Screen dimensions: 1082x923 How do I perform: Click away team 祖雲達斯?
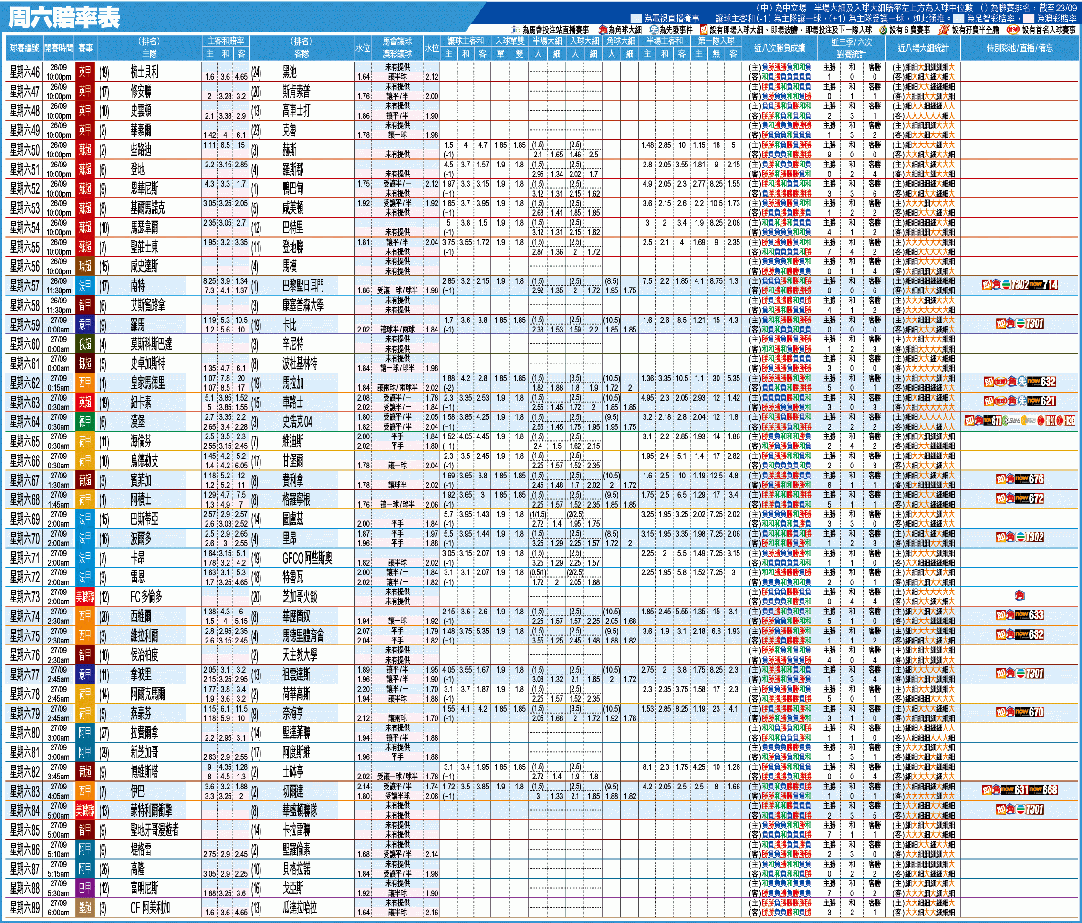(297, 675)
